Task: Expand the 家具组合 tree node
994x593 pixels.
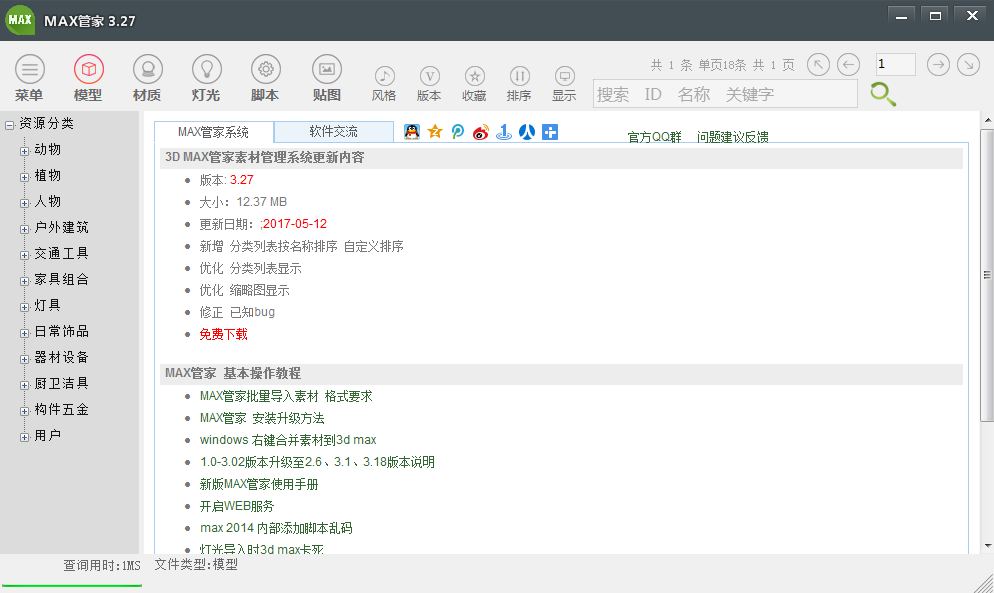Action: [25, 280]
